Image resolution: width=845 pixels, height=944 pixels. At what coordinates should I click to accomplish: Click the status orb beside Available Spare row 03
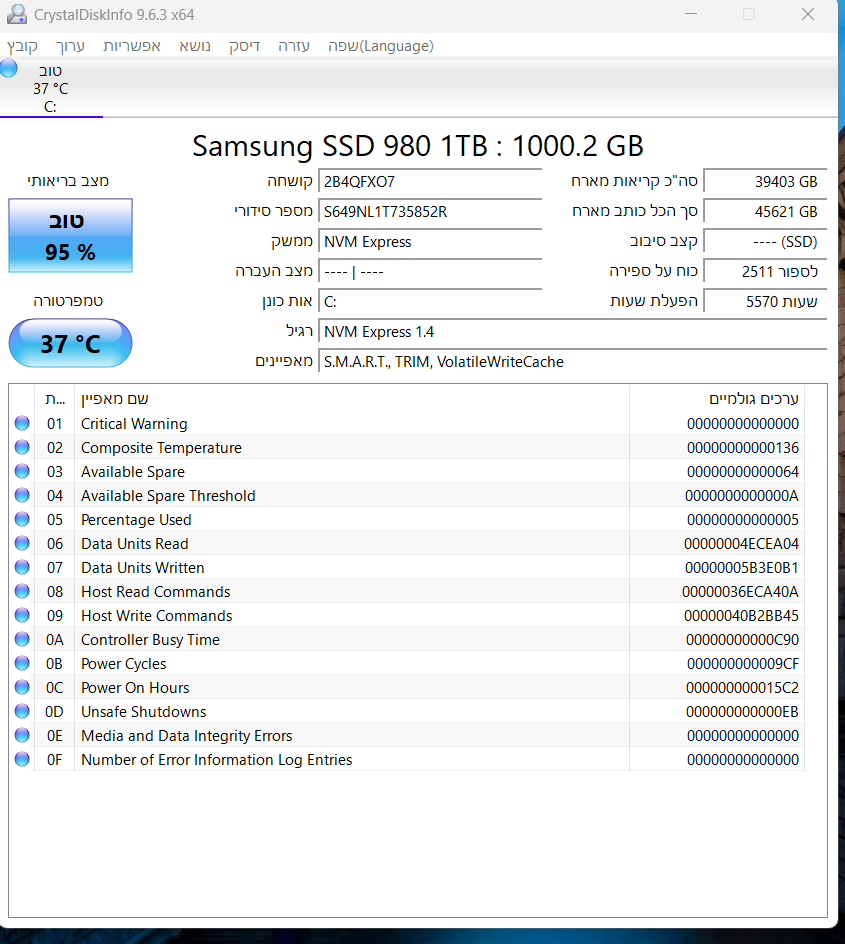[22, 471]
